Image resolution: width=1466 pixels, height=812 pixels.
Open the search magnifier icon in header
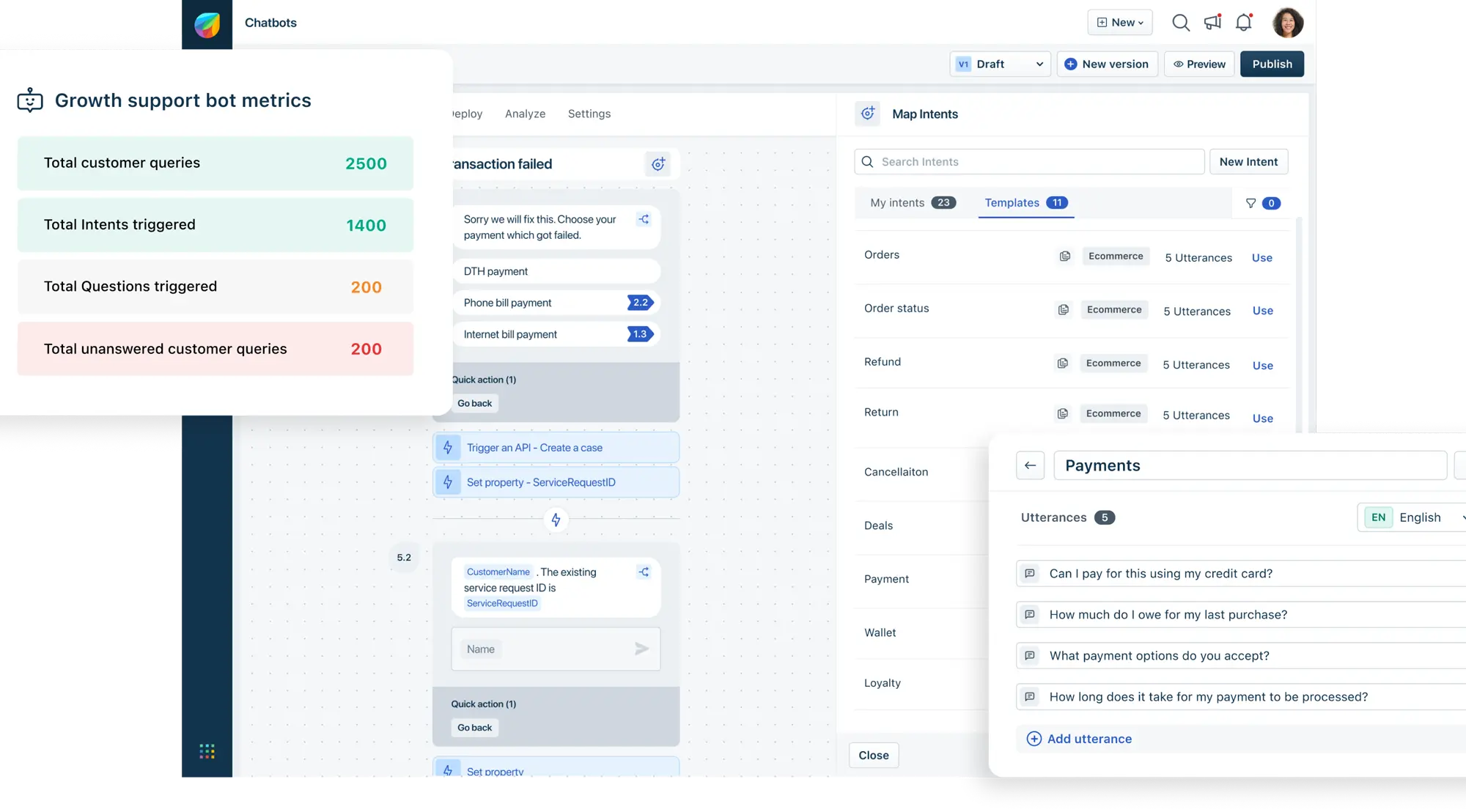click(1180, 23)
